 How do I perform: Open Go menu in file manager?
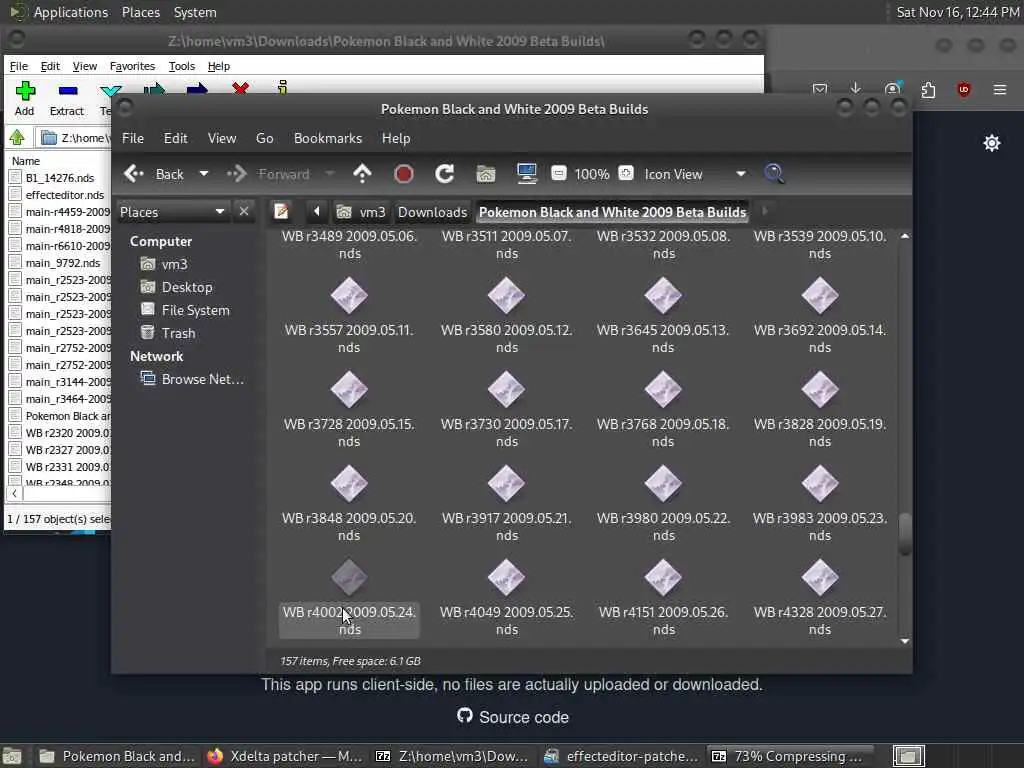[264, 138]
